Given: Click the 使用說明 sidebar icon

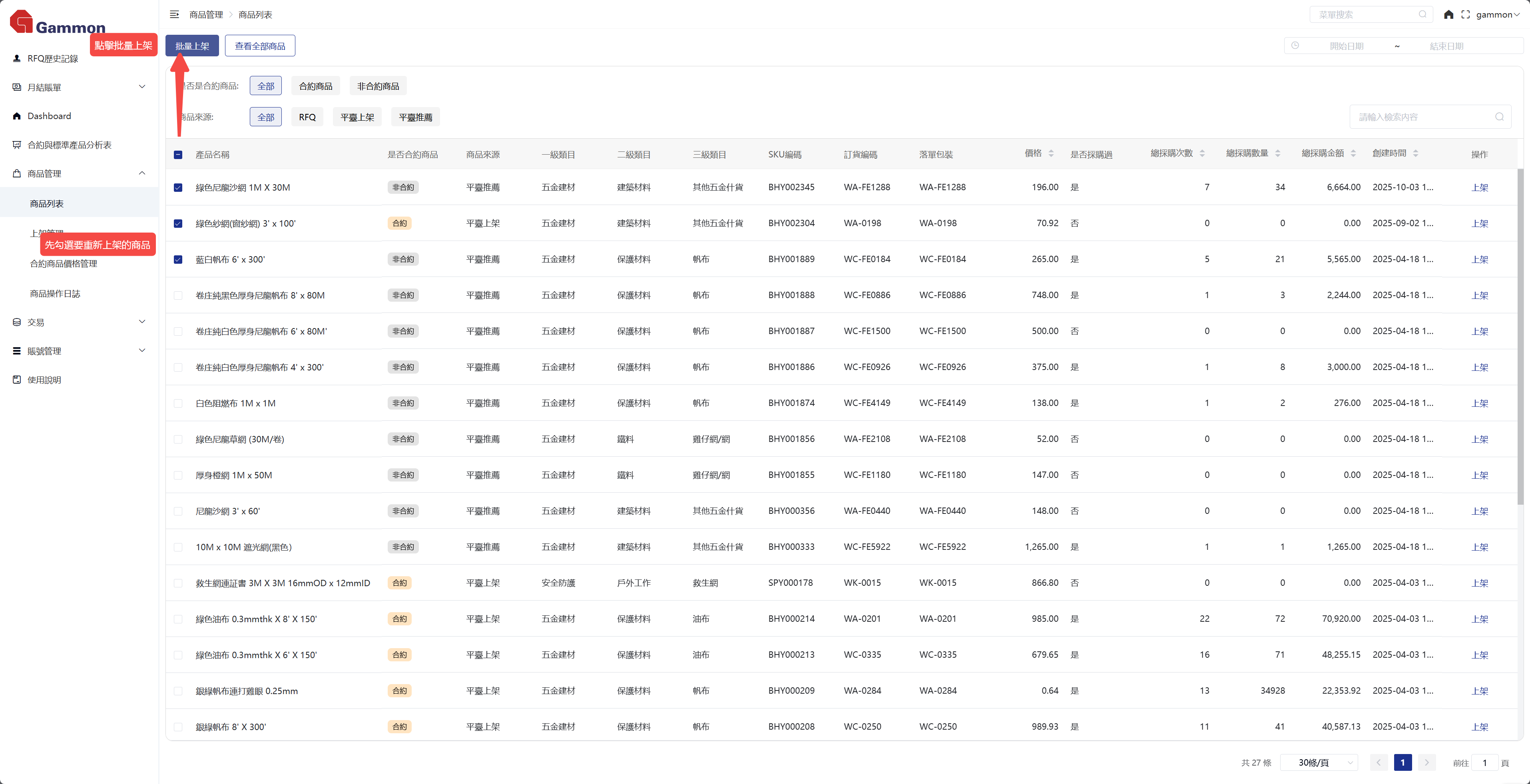Looking at the screenshot, I should (17, 380).
